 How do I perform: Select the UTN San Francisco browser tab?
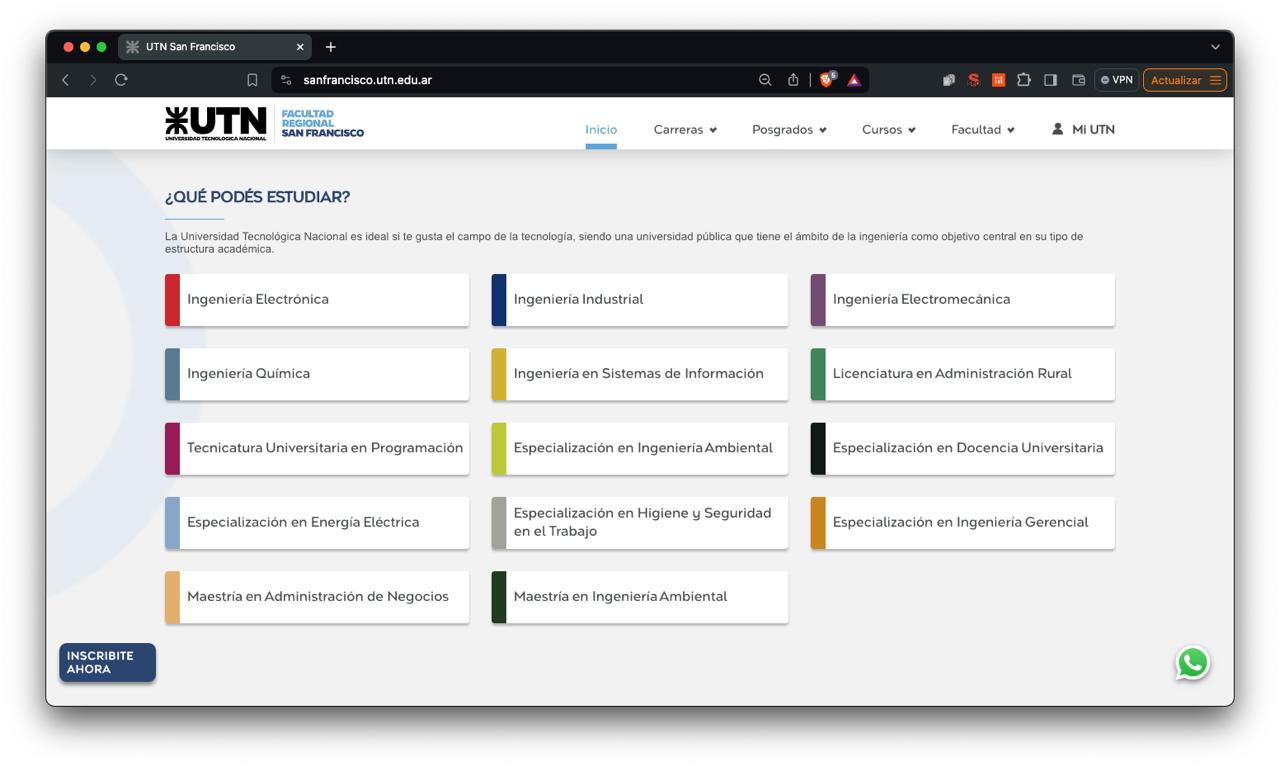(x=215, y=47)
